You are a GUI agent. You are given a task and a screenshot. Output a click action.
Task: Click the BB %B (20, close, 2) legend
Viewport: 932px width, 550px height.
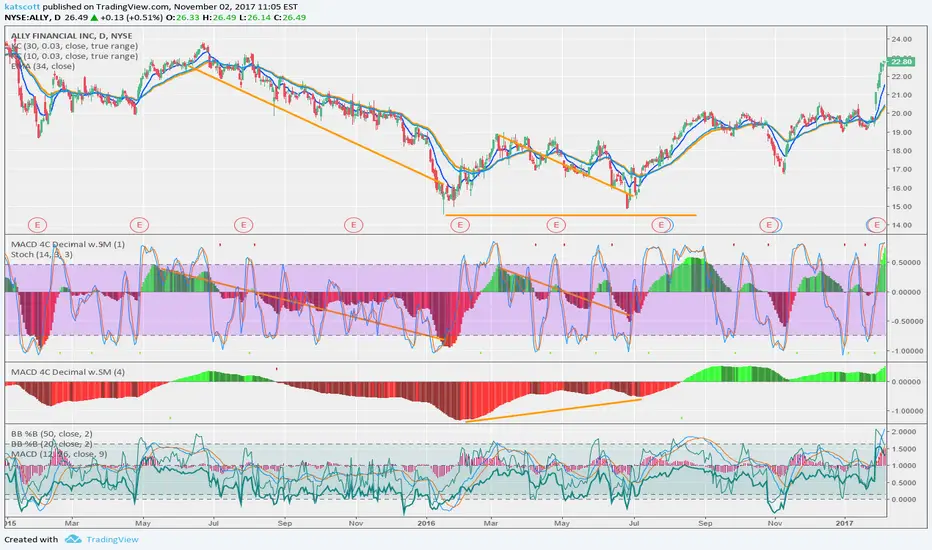52,444
